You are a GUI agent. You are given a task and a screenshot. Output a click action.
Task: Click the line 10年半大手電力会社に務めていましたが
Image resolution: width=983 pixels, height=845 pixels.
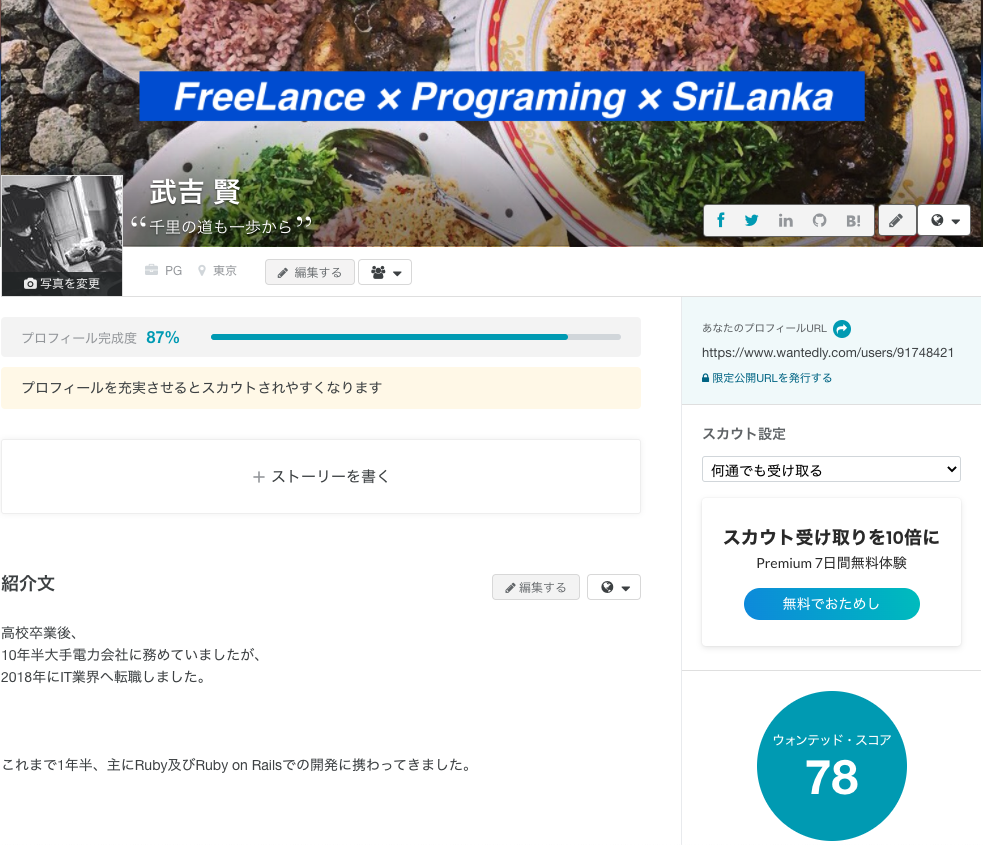(x=131, y=655)
